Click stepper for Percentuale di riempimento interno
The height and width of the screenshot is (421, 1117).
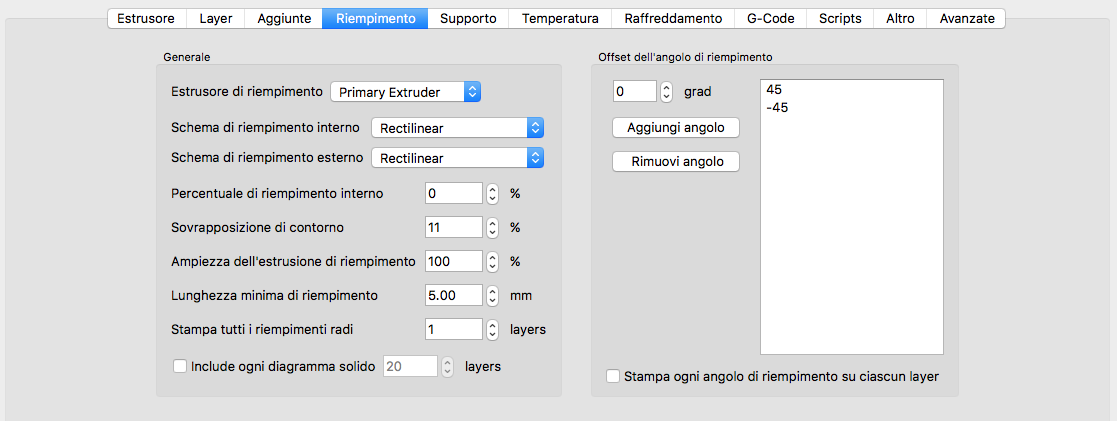492,193
